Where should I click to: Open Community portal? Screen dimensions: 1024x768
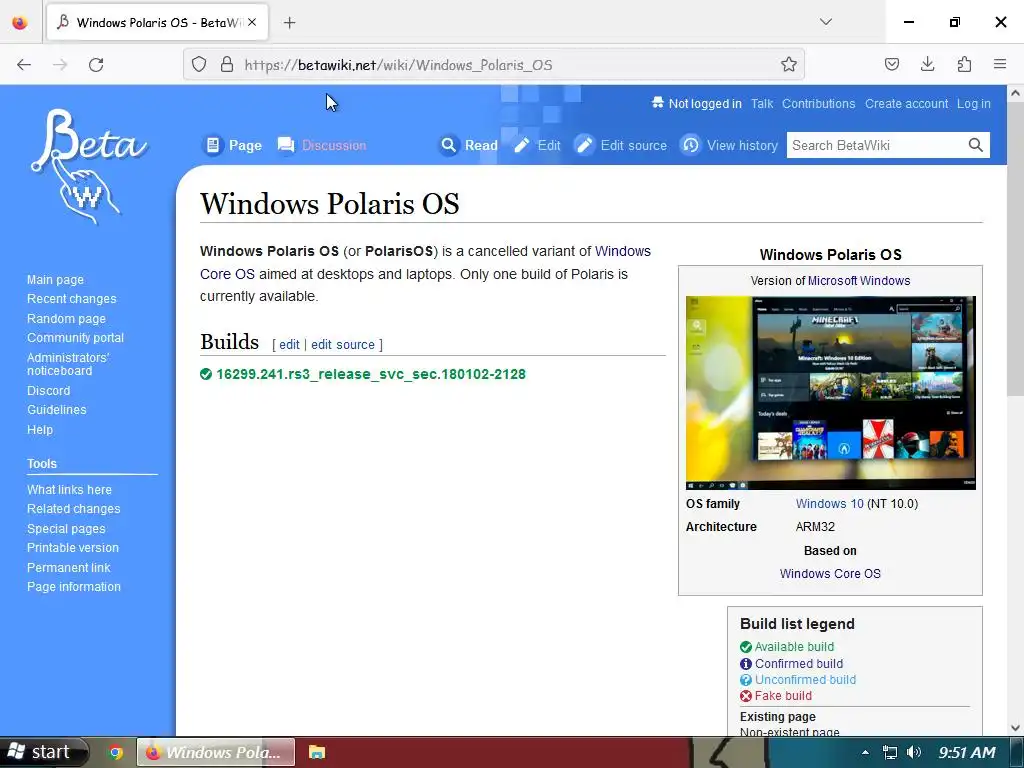click(x=75, y=338)
